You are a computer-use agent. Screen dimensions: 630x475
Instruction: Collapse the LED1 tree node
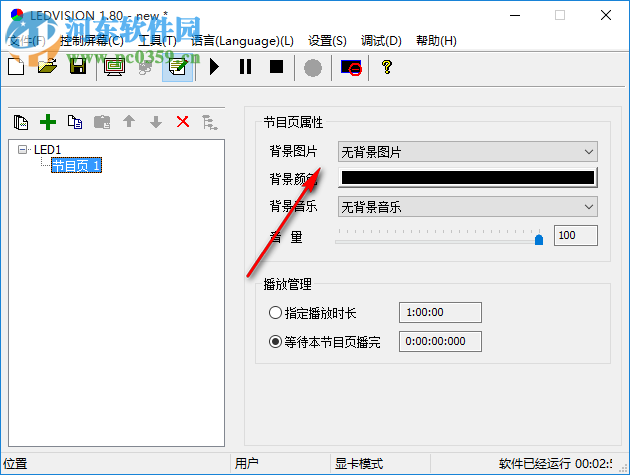(x=22, y=149)
